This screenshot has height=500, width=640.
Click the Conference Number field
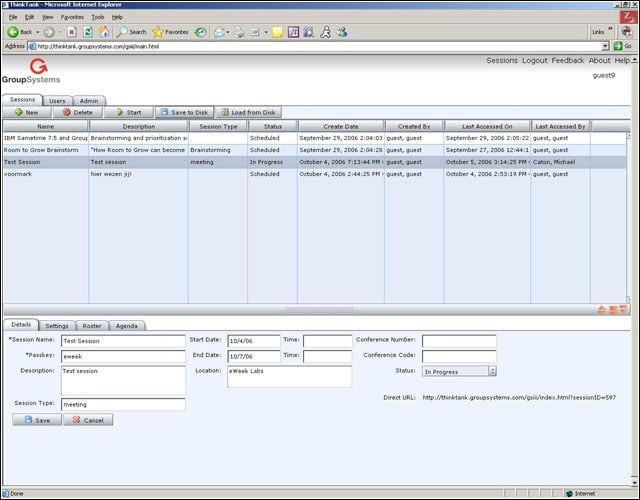click(x=459, y=341)
